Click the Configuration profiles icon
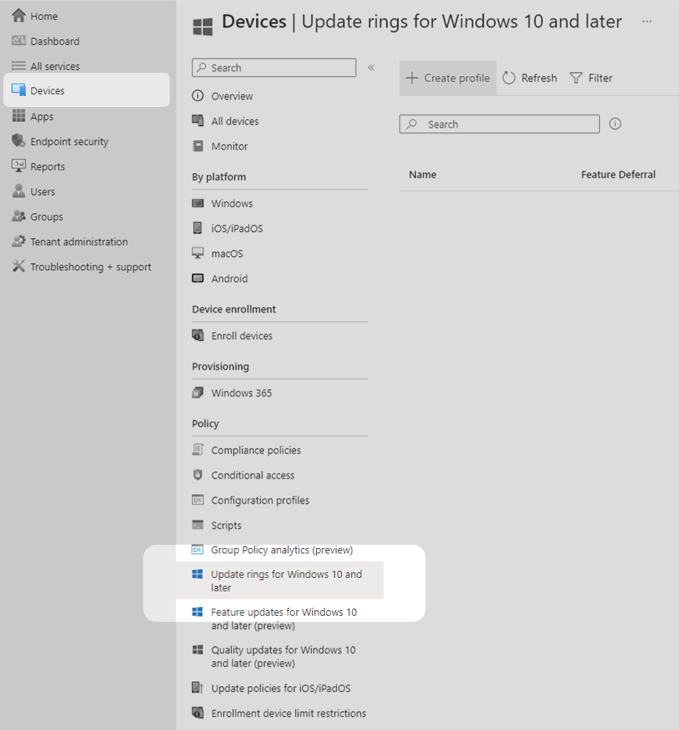 (198, 500)
